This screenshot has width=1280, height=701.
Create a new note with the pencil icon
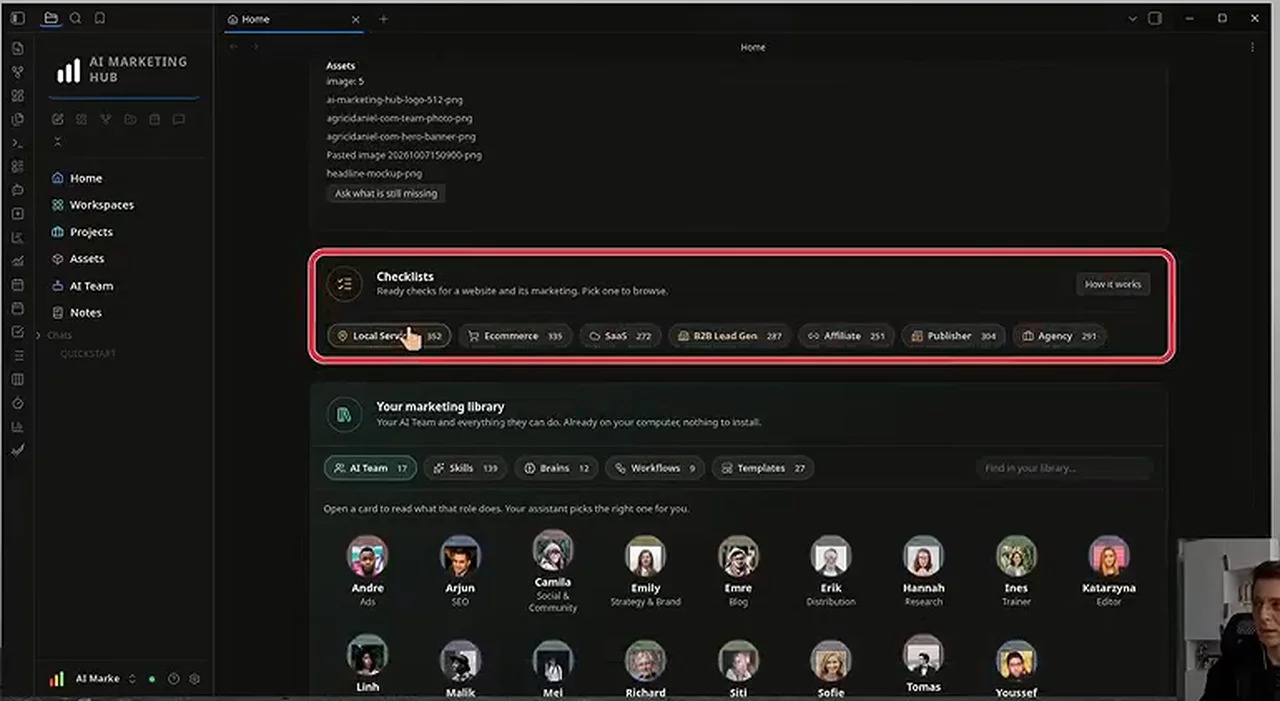(58, 120)
